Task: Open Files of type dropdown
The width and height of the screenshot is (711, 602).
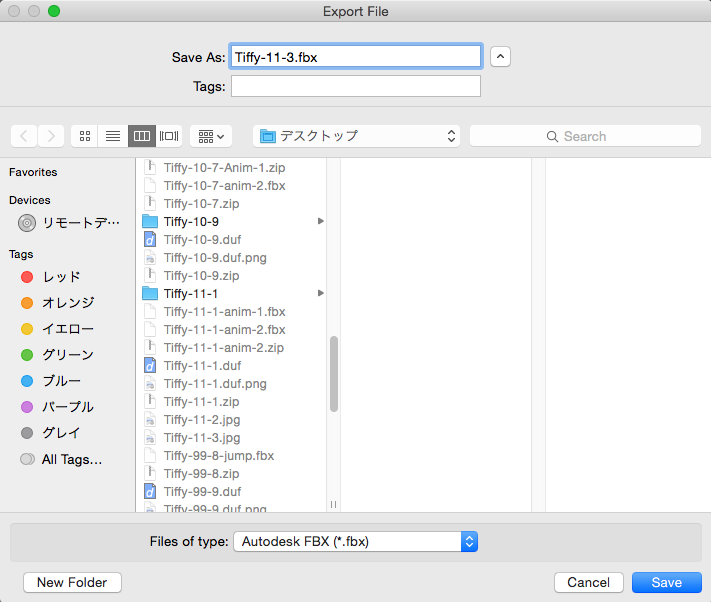Action: pyautogui.click(x=356, y=541)
